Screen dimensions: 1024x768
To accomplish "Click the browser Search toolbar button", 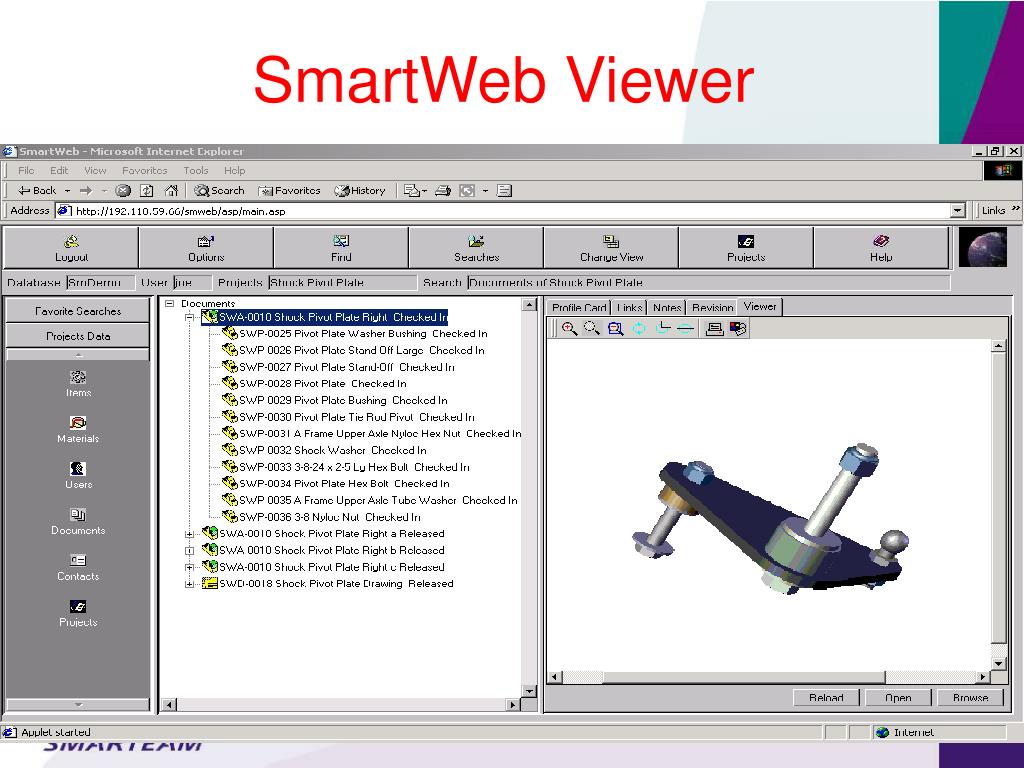I will coord(219,191).
